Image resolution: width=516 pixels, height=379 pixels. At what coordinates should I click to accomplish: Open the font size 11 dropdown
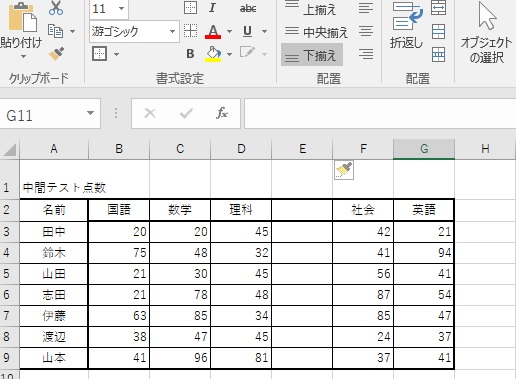click(121, 8)
